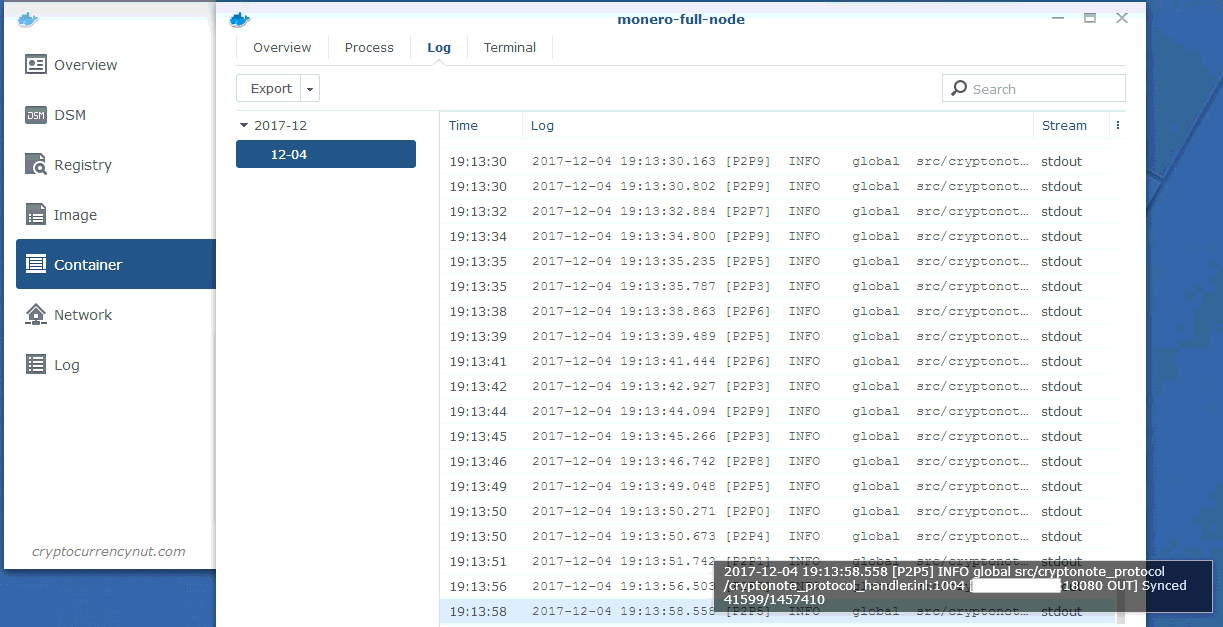This screenshot has width=1223, height=627.
Task: Click the Log column header
Action: pyautogui.click(x=777, y=126)
